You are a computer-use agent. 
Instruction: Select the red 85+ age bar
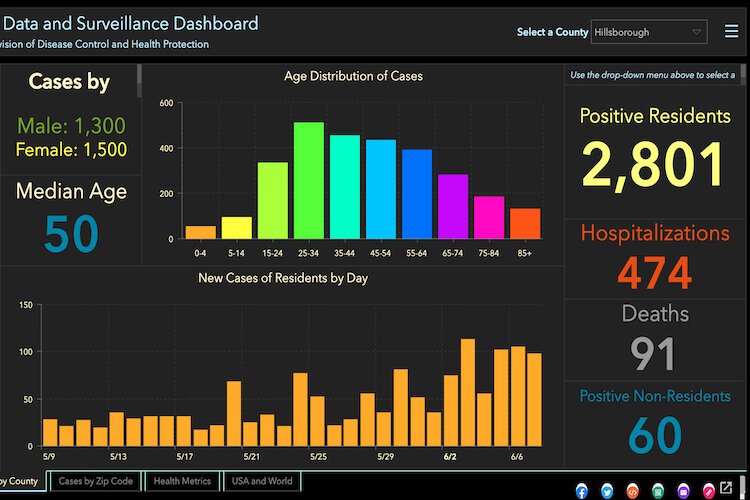pyautogui.click(x=525, y=223)
